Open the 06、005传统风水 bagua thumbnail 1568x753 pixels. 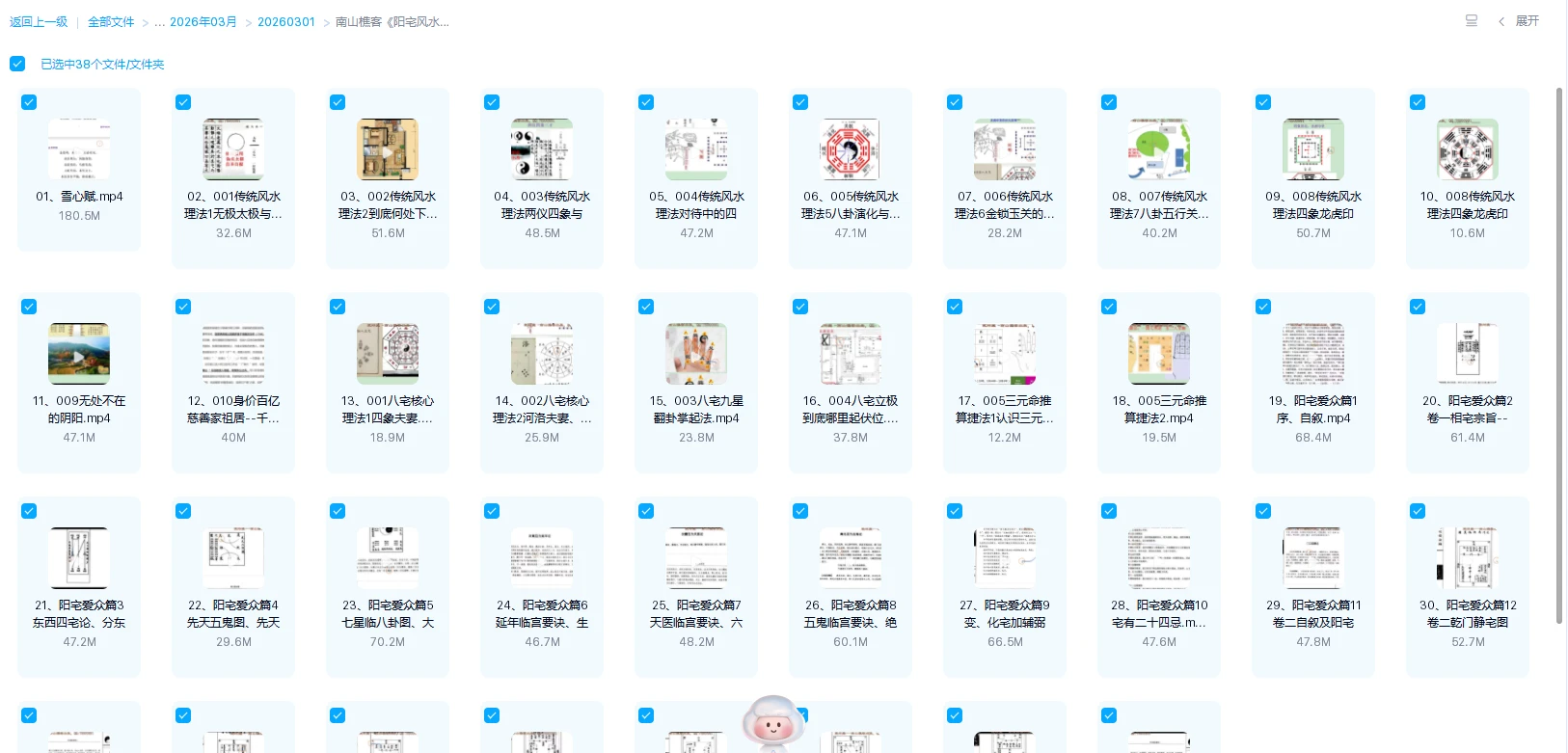coord(851,149)
